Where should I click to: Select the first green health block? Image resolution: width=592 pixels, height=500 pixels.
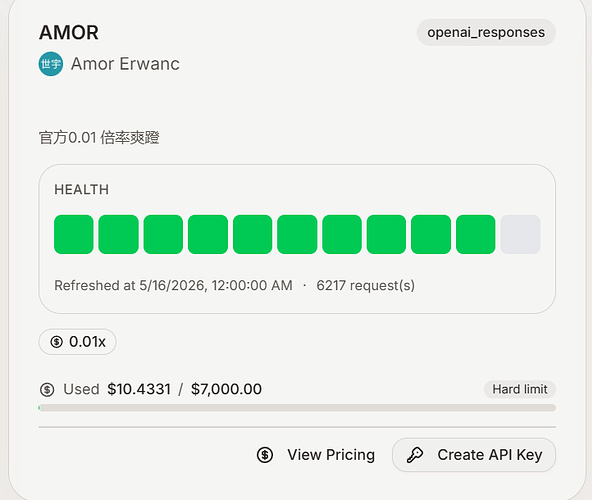point(74,234)
